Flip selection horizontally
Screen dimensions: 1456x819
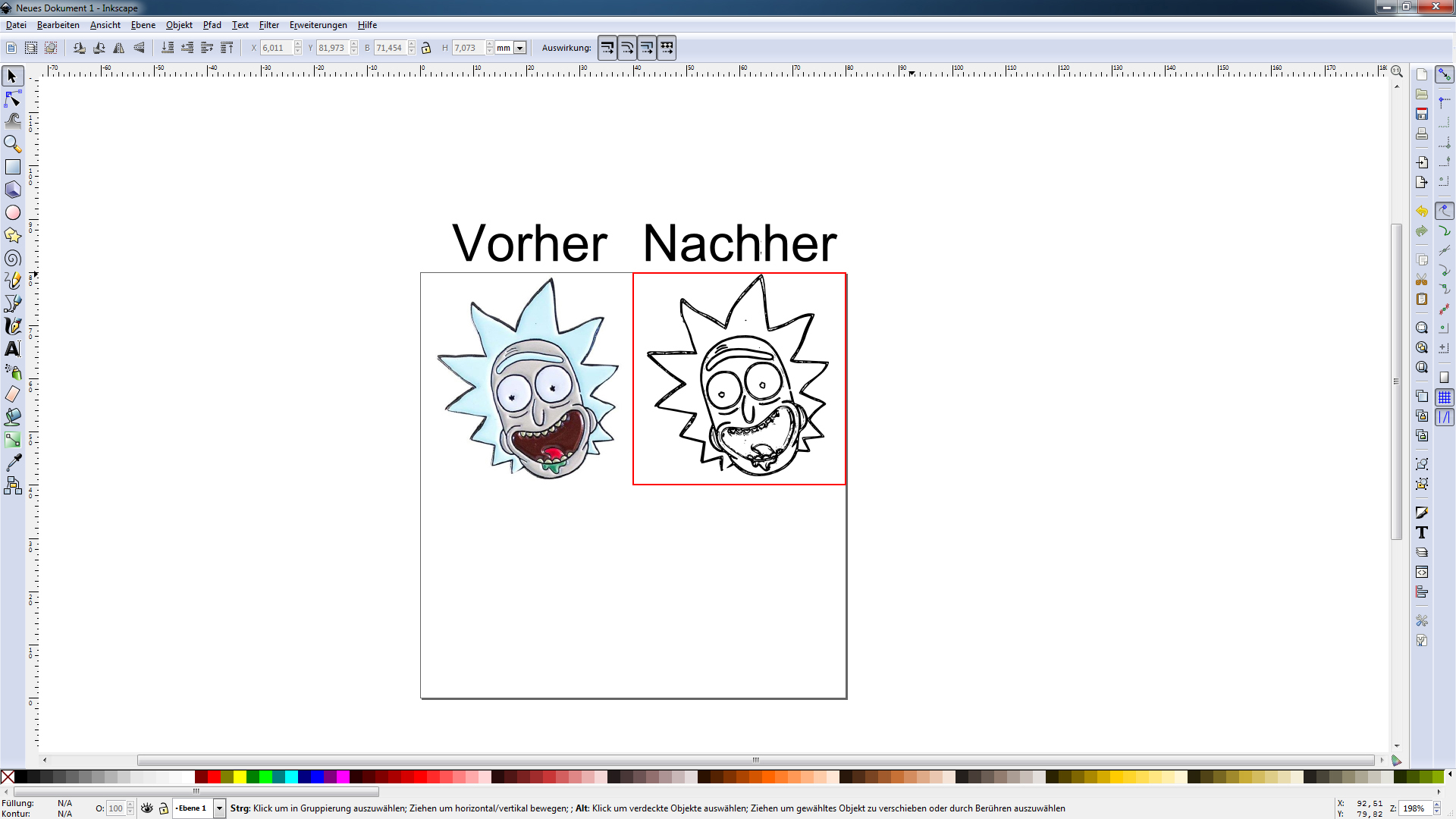click(x=119, y=48)
